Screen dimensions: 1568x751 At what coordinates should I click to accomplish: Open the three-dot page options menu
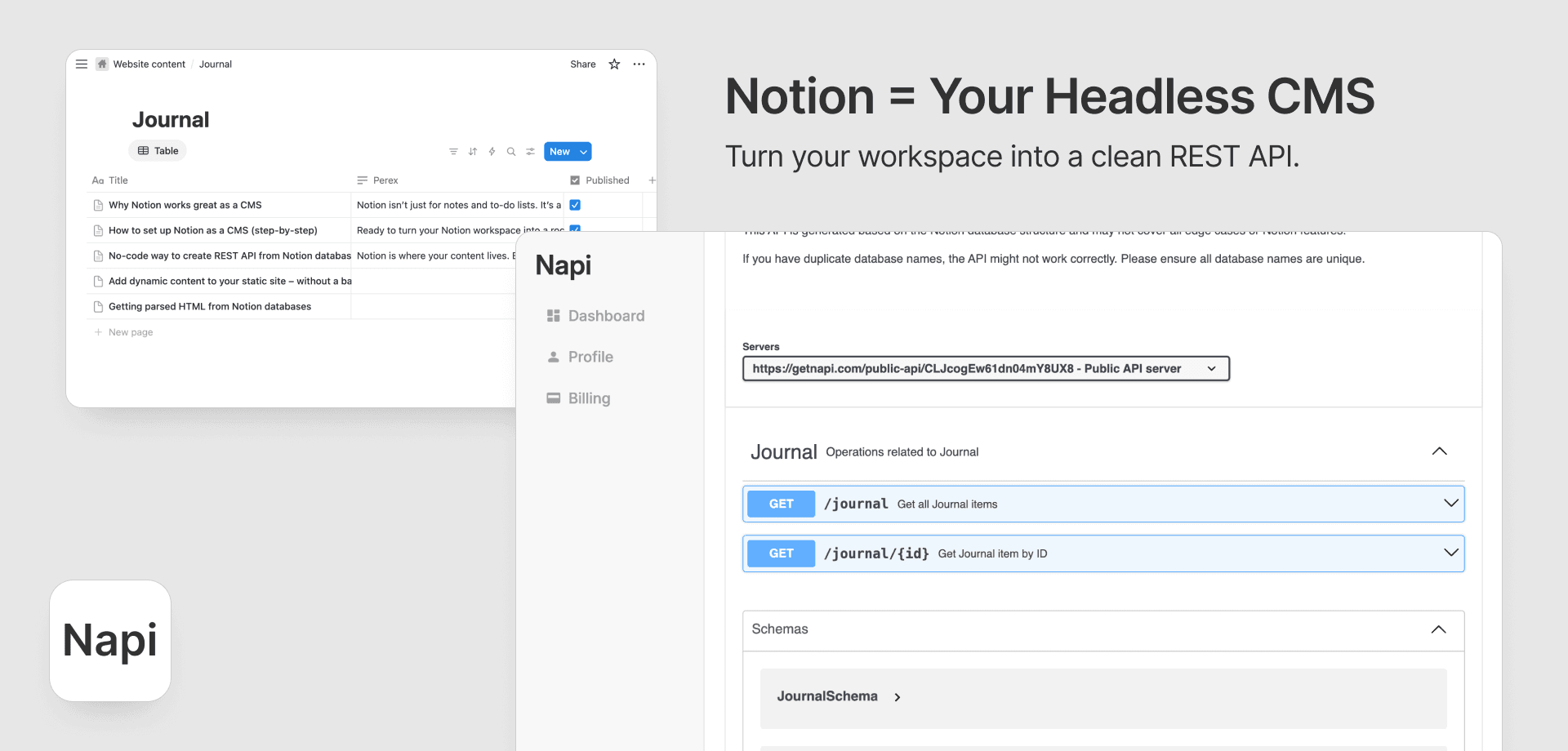click(639, 64)
